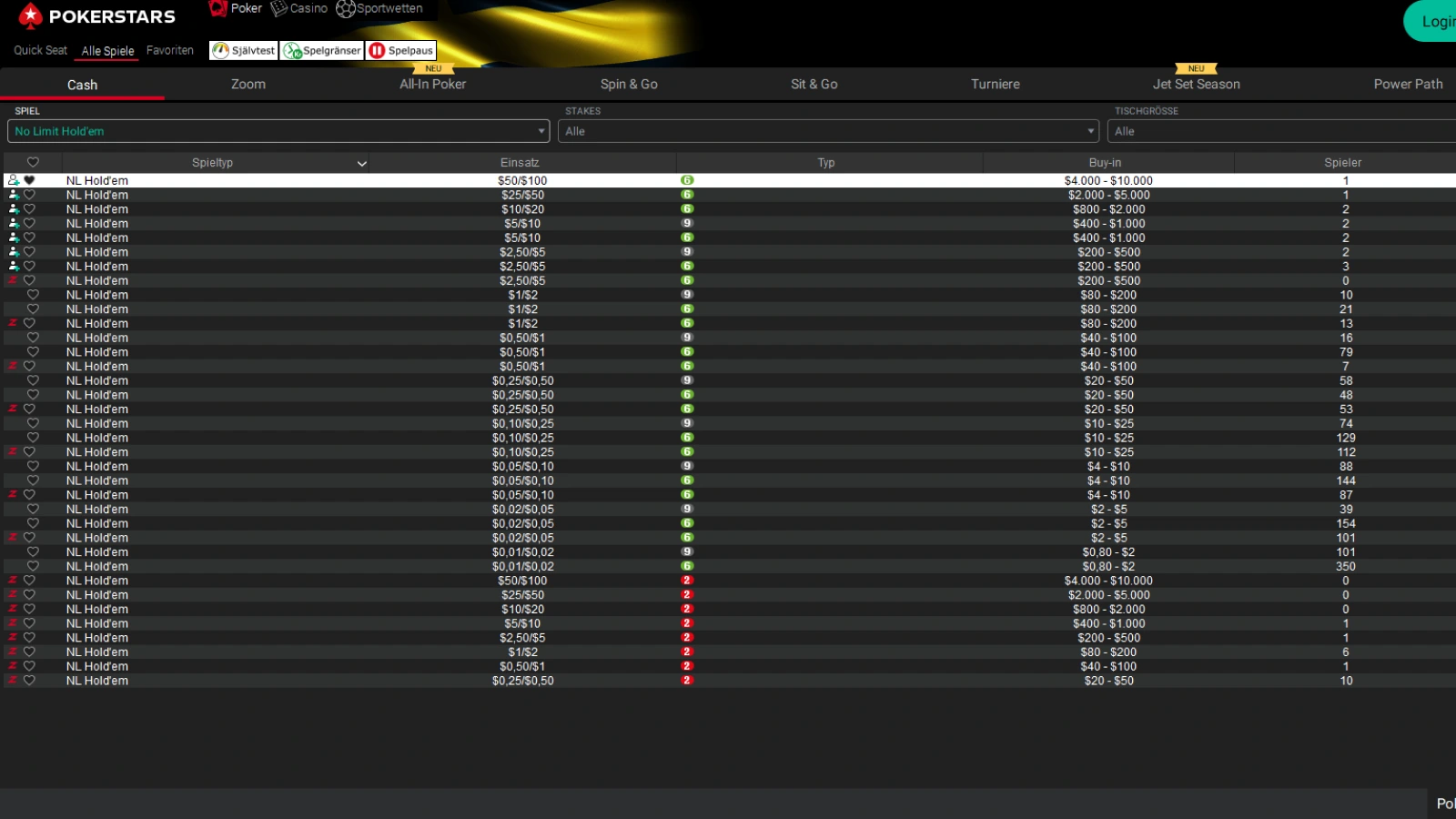Screen dimensions: 1456x819
Task: Click 9-max badge on $0,02/$0,05 row with 39 players
Action: click(x=687, y=509)
